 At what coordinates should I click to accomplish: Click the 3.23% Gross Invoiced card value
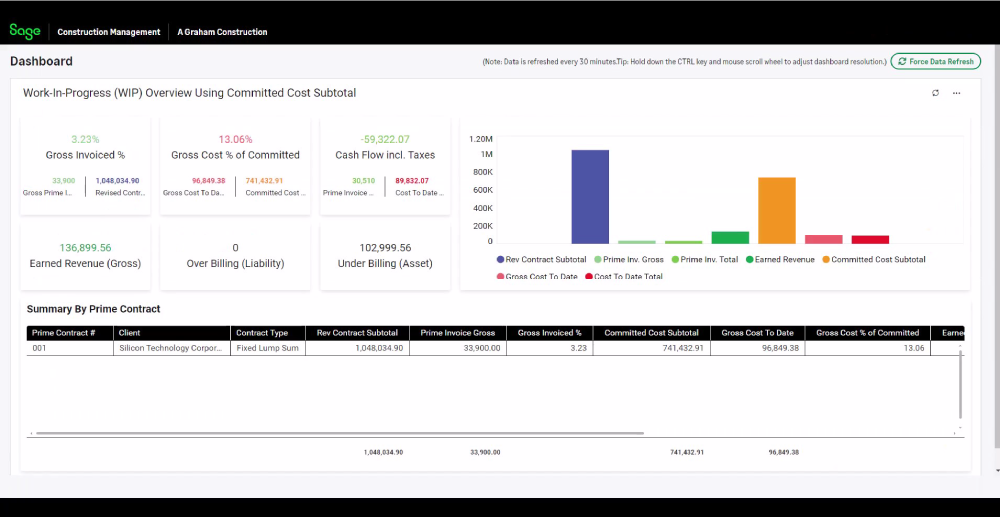[85, 139]
